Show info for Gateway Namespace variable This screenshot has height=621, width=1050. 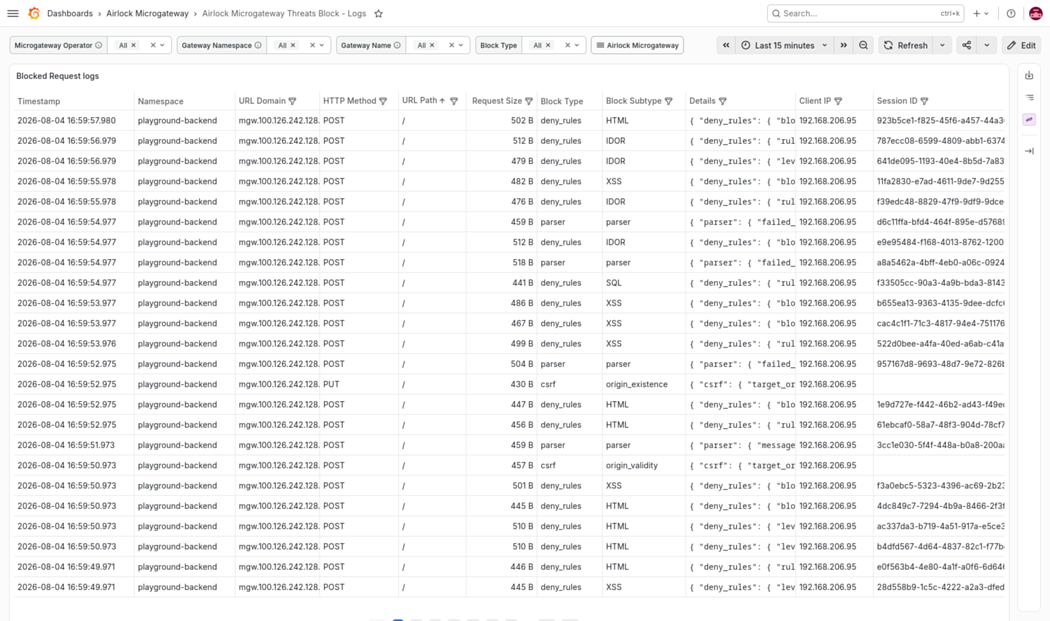(x=258, y=46)
